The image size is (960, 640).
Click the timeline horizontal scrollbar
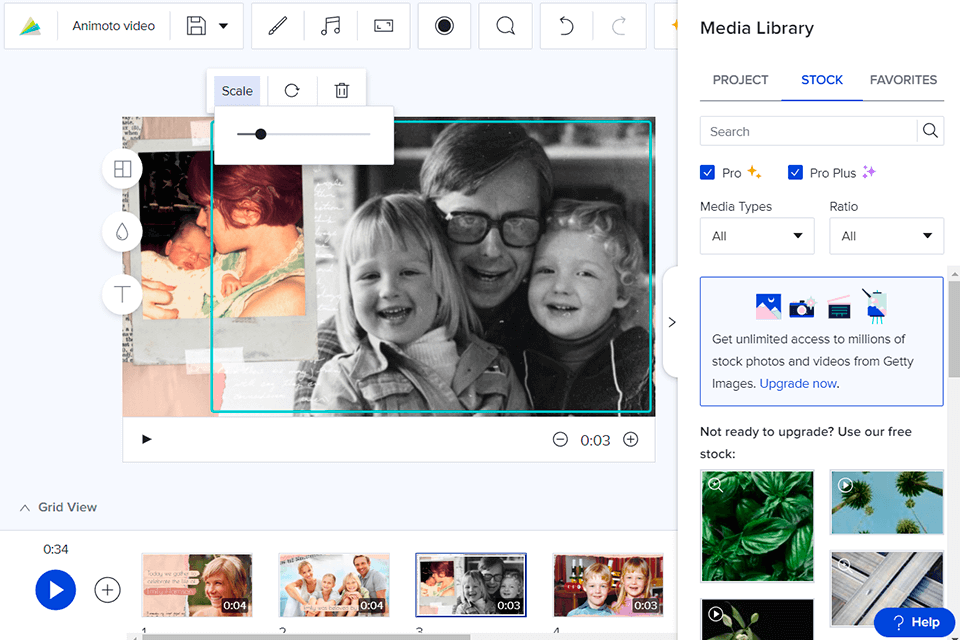pyautogui.click(x=306, y=637)
